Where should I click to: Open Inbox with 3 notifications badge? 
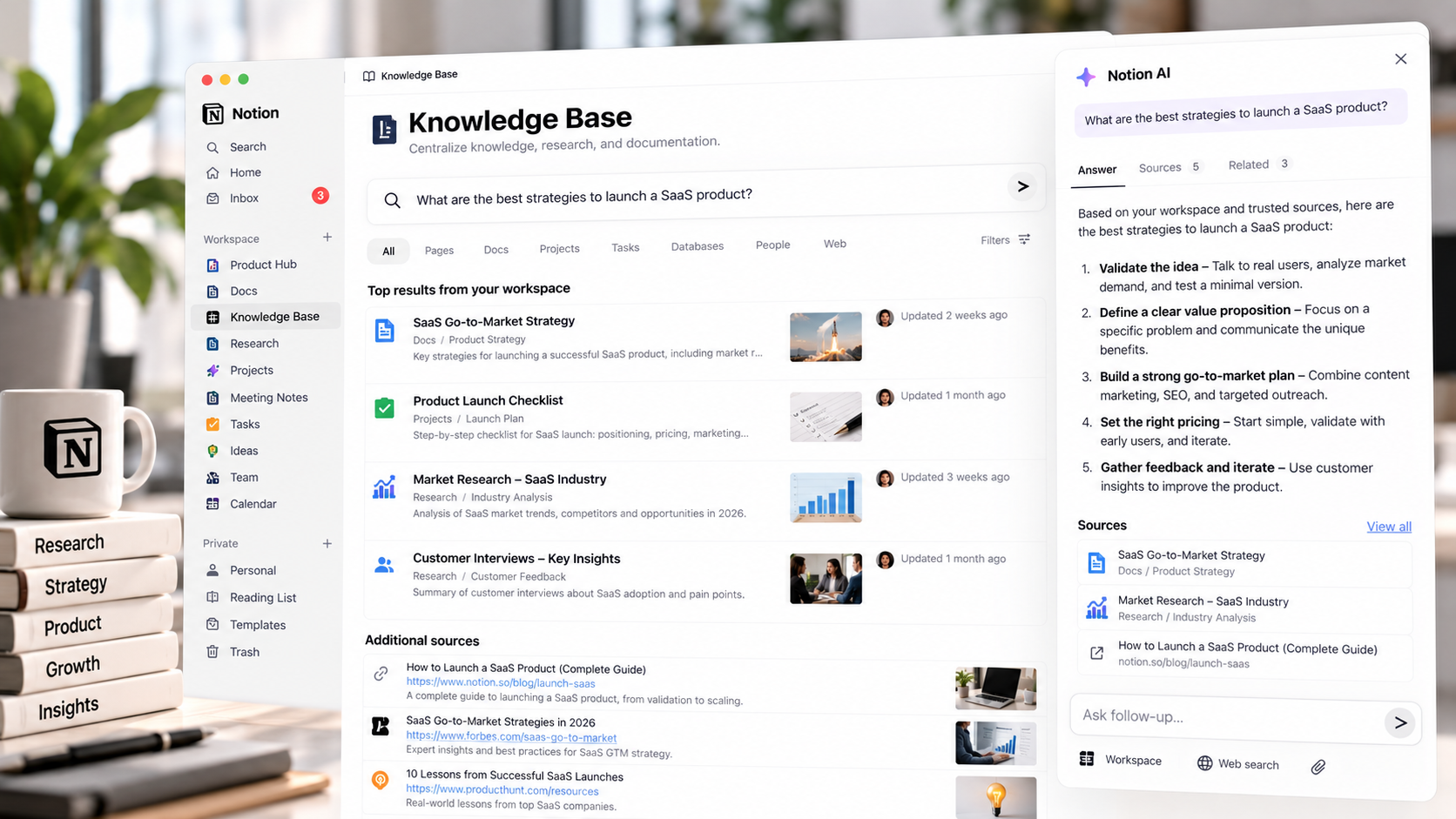click(x=266, y=198)
